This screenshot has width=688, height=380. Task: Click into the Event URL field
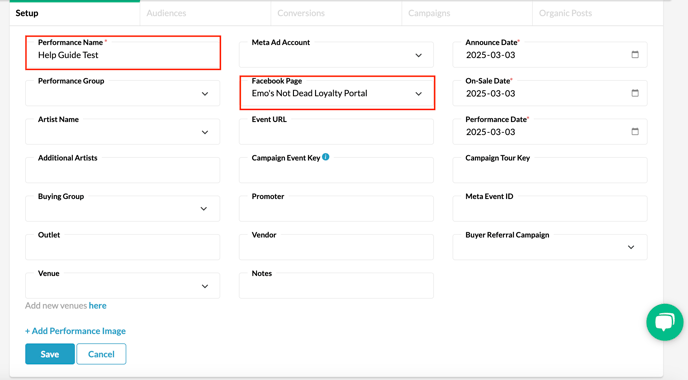(337, 132)
